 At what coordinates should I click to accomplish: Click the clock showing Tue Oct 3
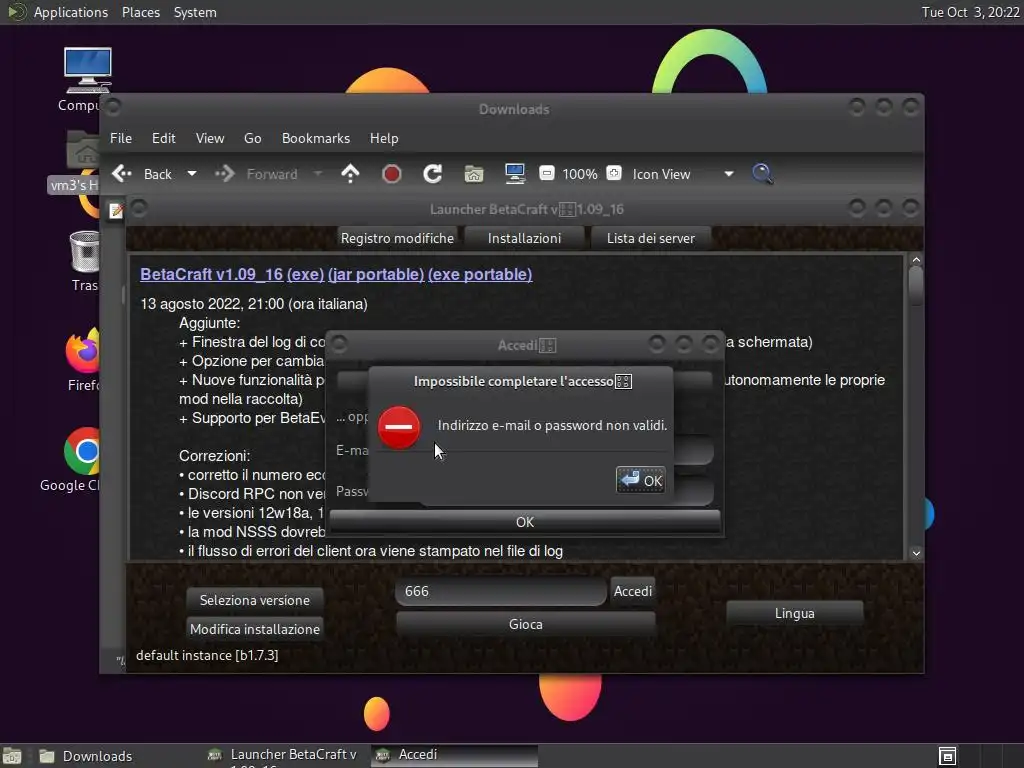pyautogui.click(x=970, y=12)
